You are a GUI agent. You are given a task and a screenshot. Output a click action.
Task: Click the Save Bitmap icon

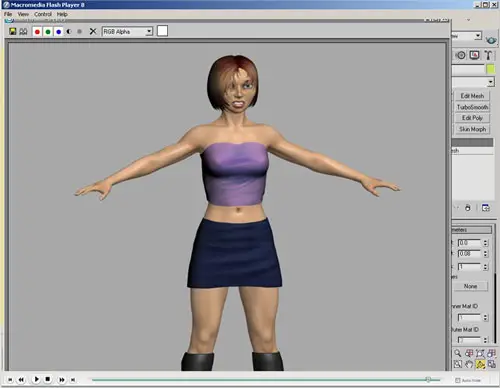(x=13, y=31)
